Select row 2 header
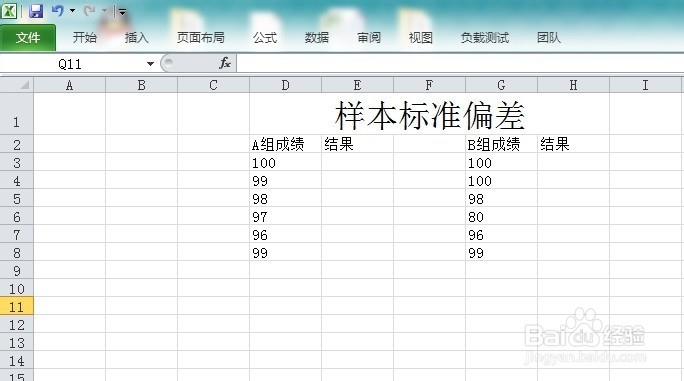 pyautogui.click(x=17, y=144)
